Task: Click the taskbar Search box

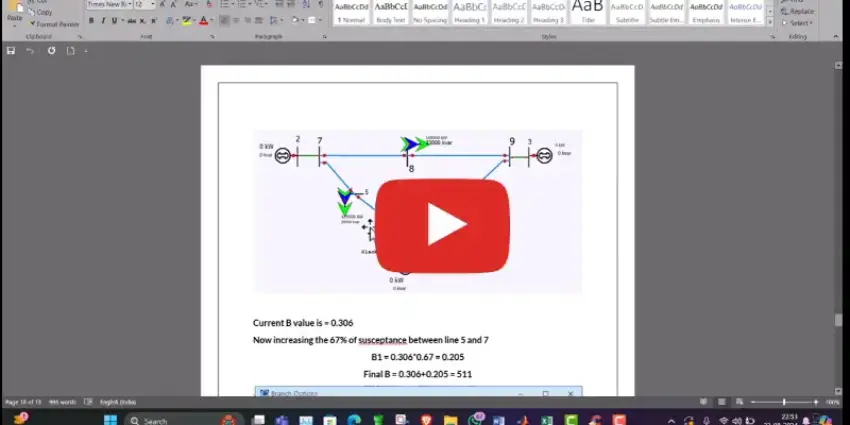Action: point(183,420)
